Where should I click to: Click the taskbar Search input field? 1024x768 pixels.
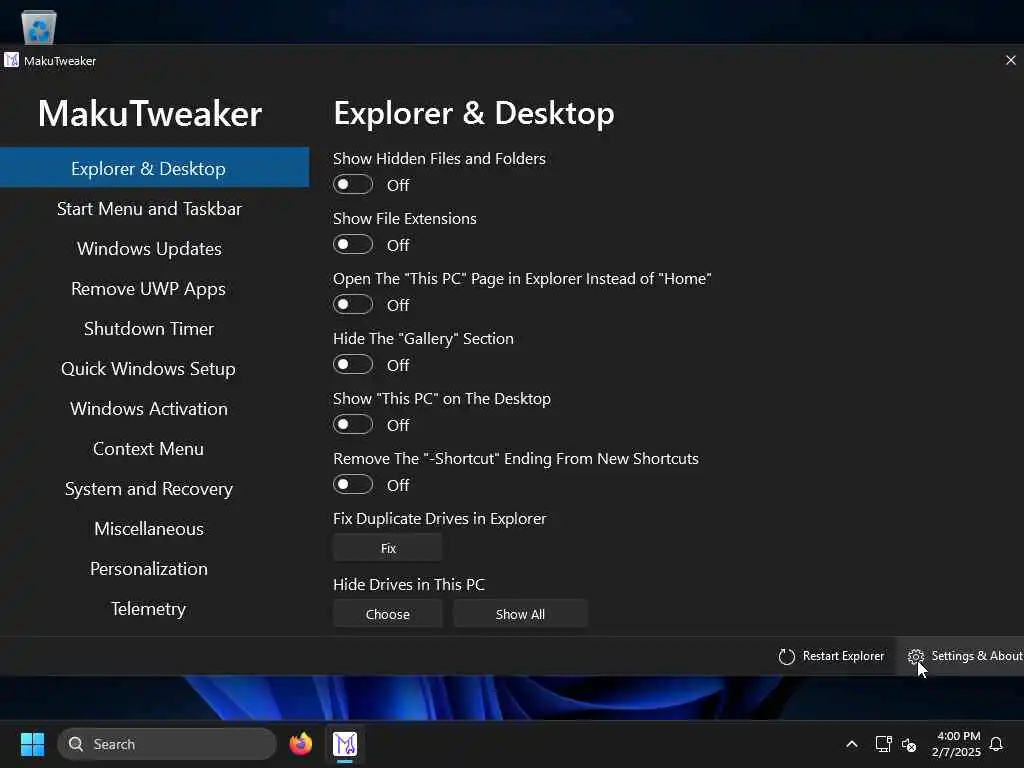pyautogui.click(x=167, y=744)
